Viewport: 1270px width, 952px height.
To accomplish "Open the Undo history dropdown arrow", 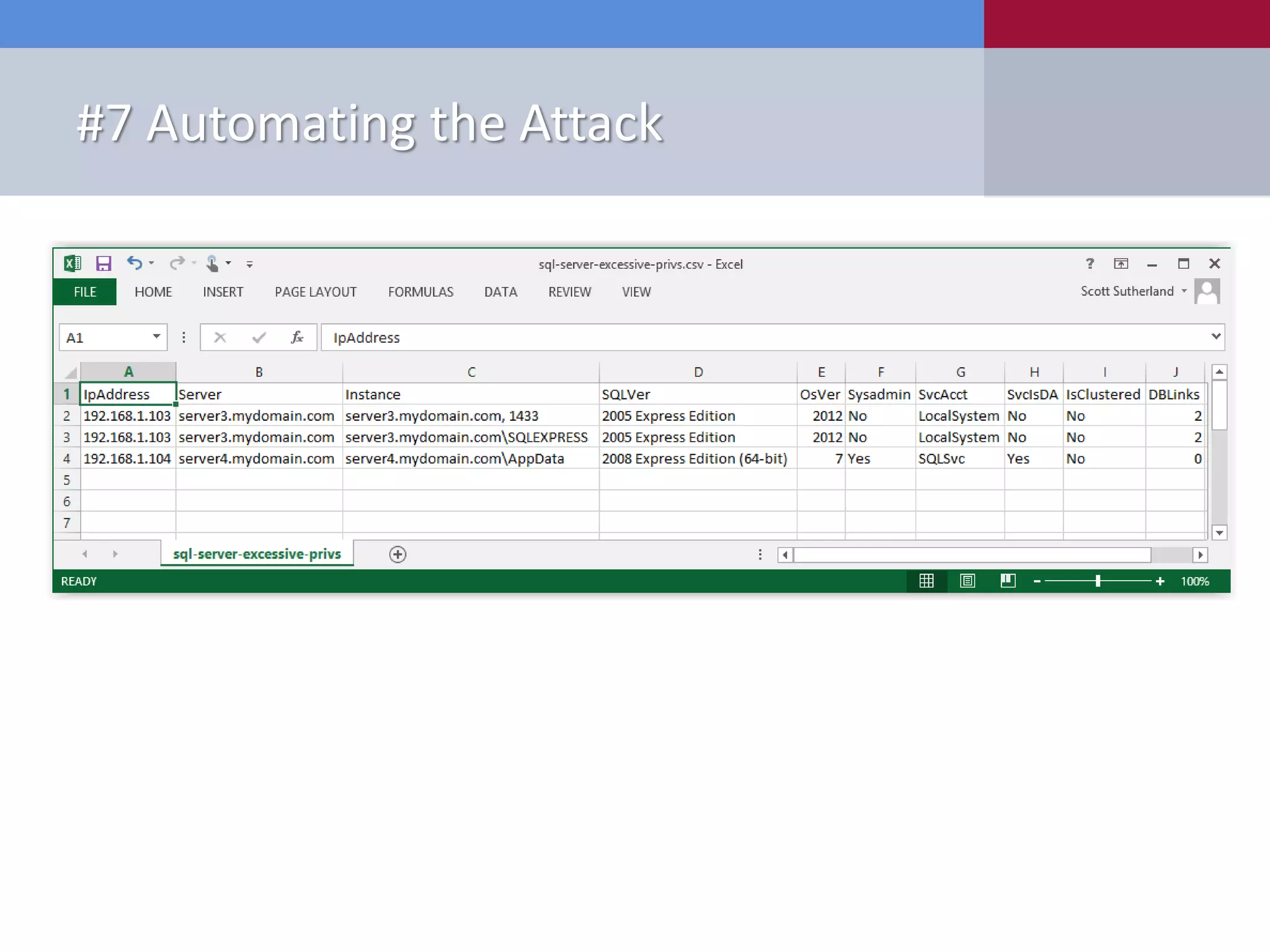I will coord(151,263).
